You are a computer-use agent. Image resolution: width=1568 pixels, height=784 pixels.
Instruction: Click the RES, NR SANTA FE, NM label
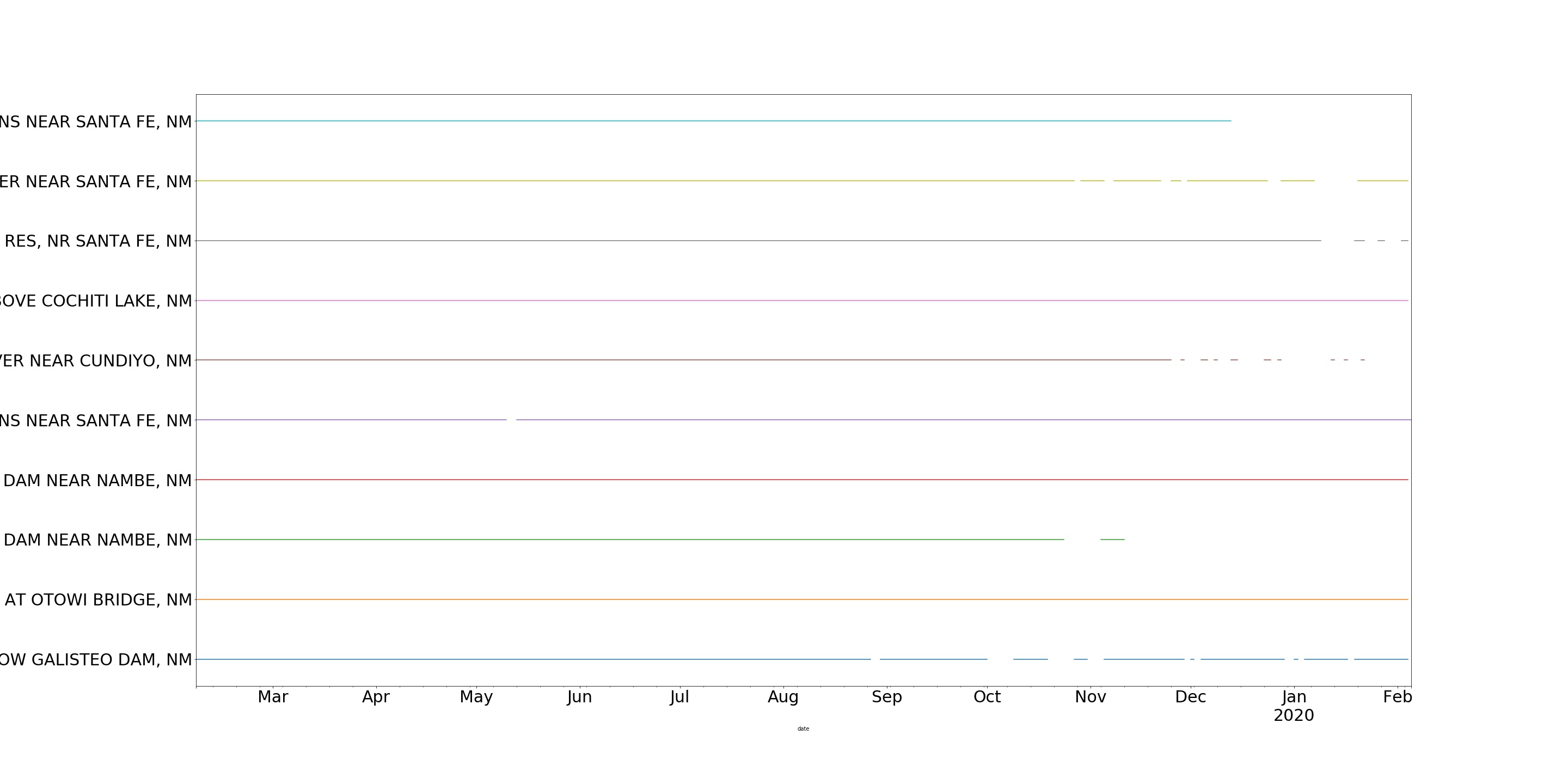point(98,241)
